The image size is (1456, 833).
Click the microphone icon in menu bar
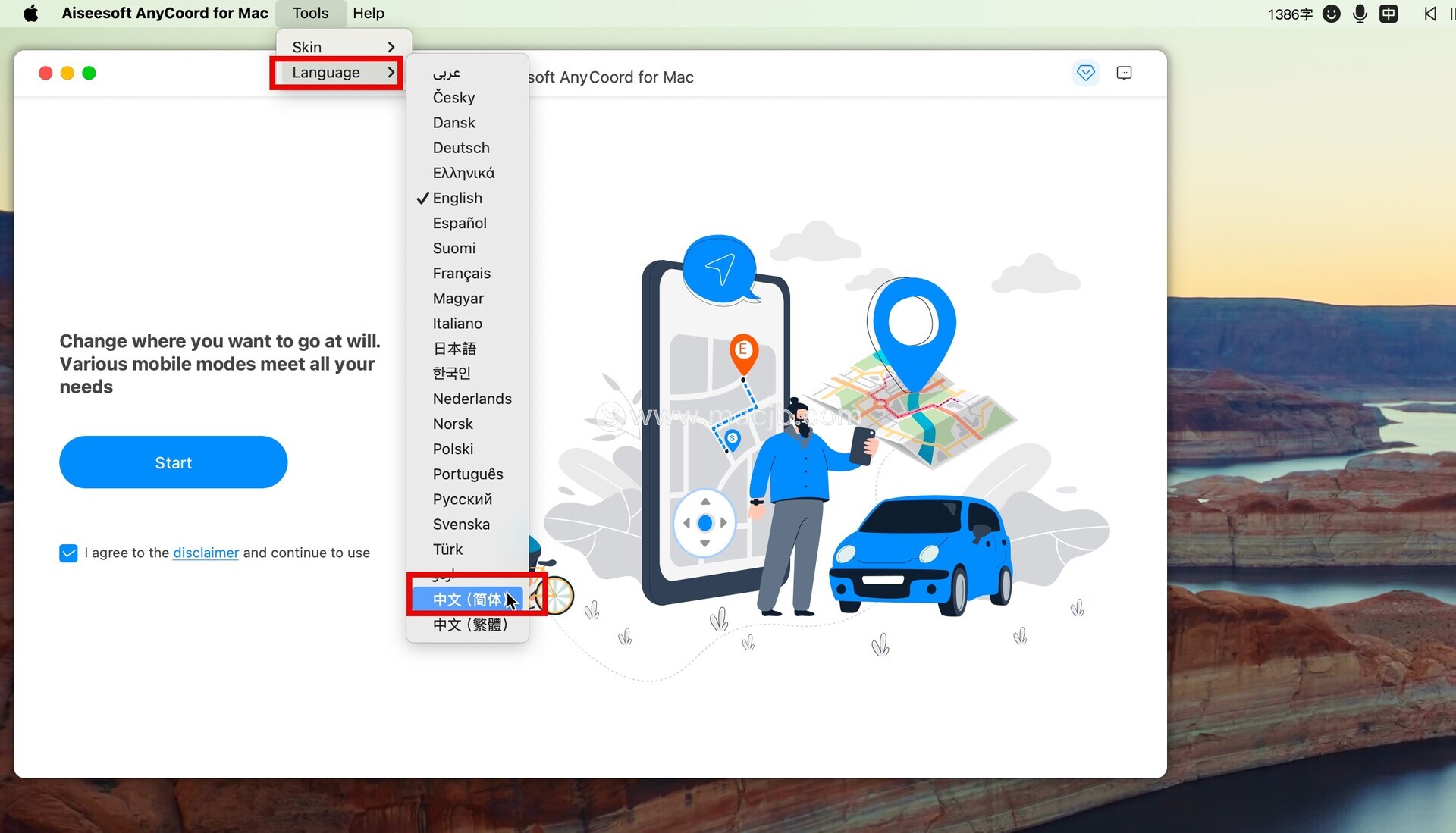point(1360,13)
